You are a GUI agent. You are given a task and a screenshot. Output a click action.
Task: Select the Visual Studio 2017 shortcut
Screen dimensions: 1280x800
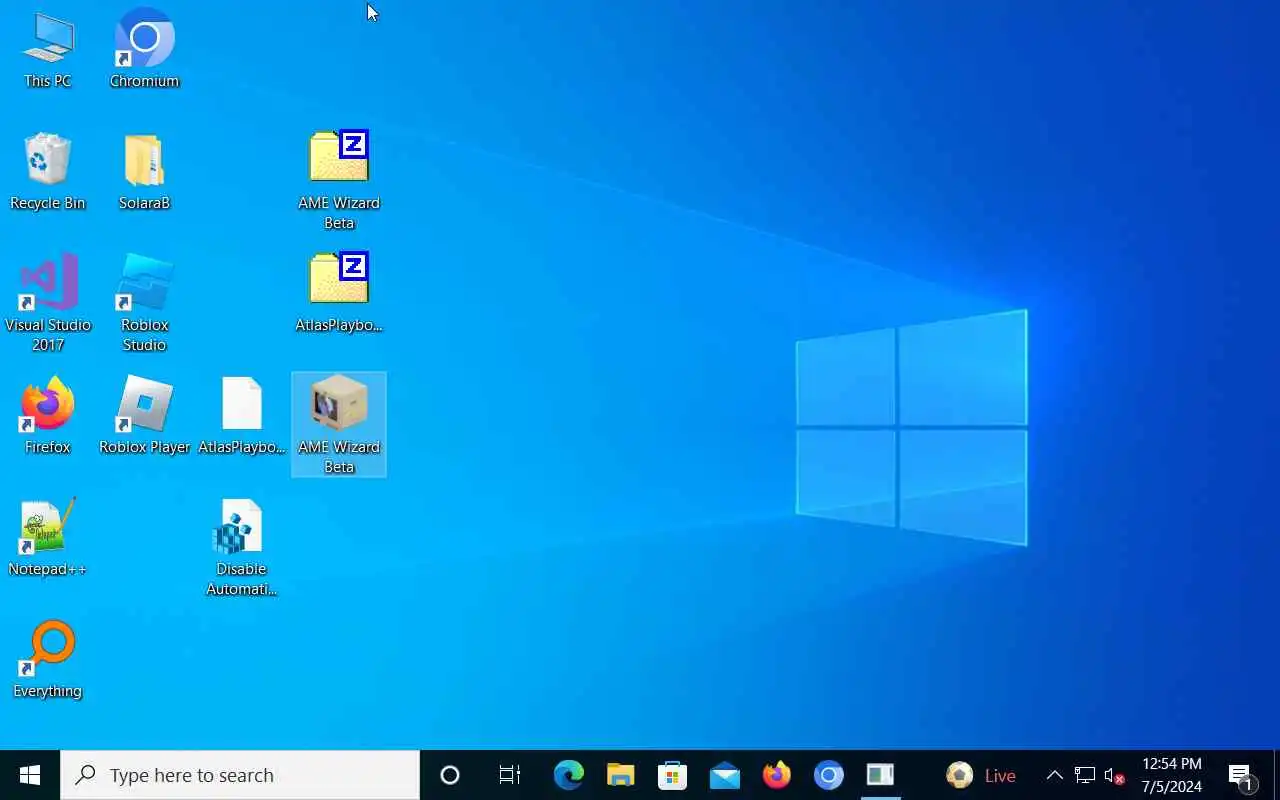point(47,303)
